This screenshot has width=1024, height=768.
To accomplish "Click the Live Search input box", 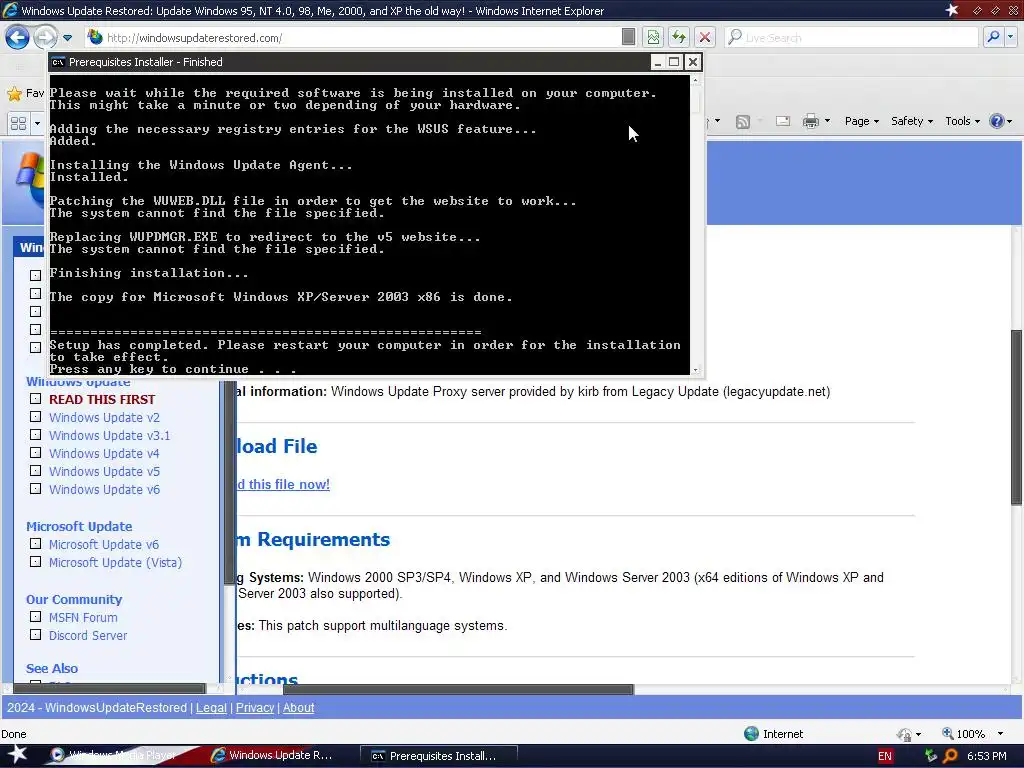I will pos(852,38).
